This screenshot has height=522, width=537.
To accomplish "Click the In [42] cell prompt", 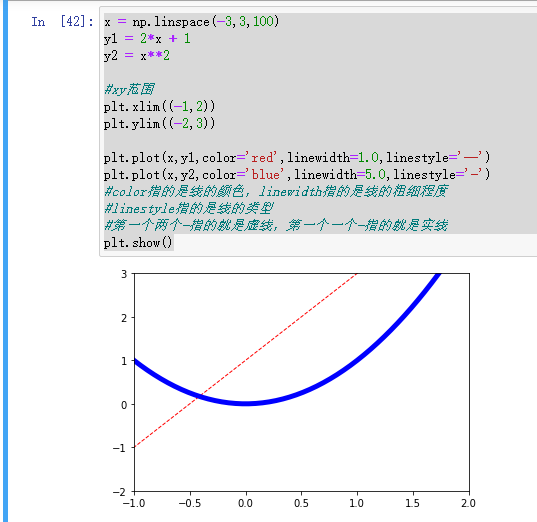I will tap(62, 22).
